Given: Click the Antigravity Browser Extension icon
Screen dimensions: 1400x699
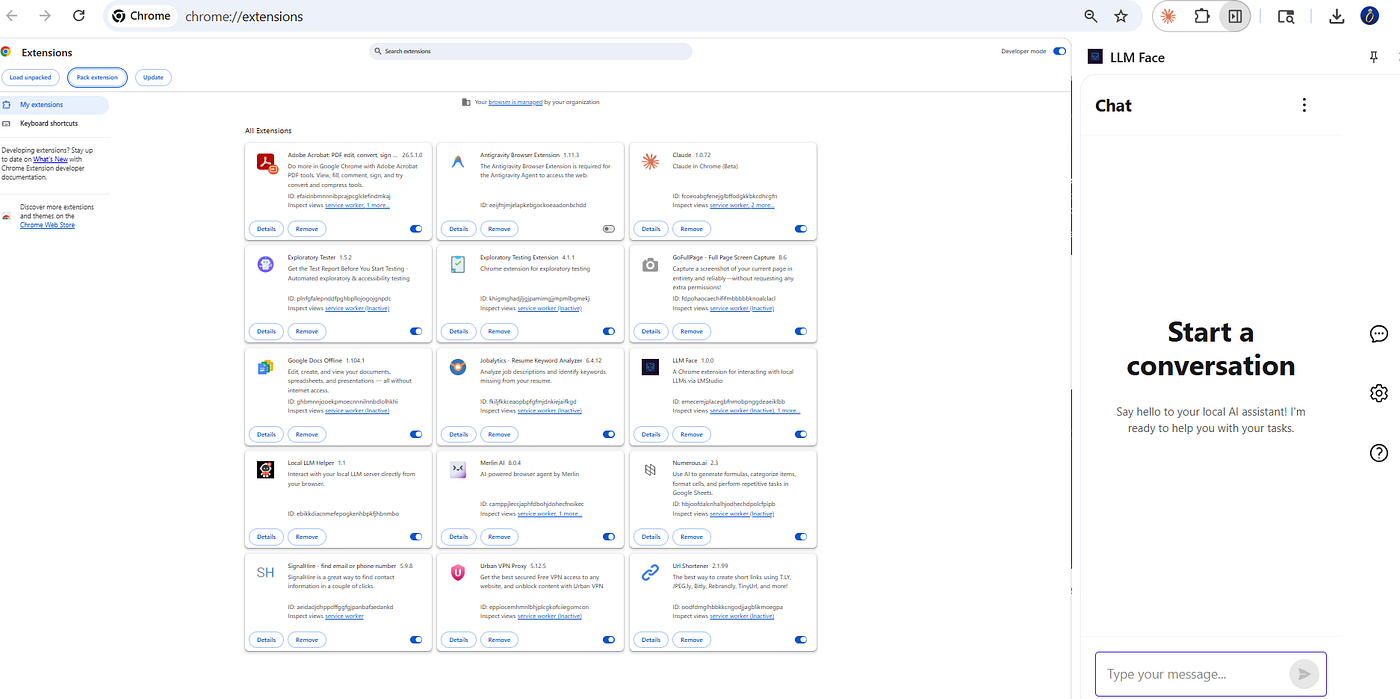Looking at the screenshot, I should 458,162.
